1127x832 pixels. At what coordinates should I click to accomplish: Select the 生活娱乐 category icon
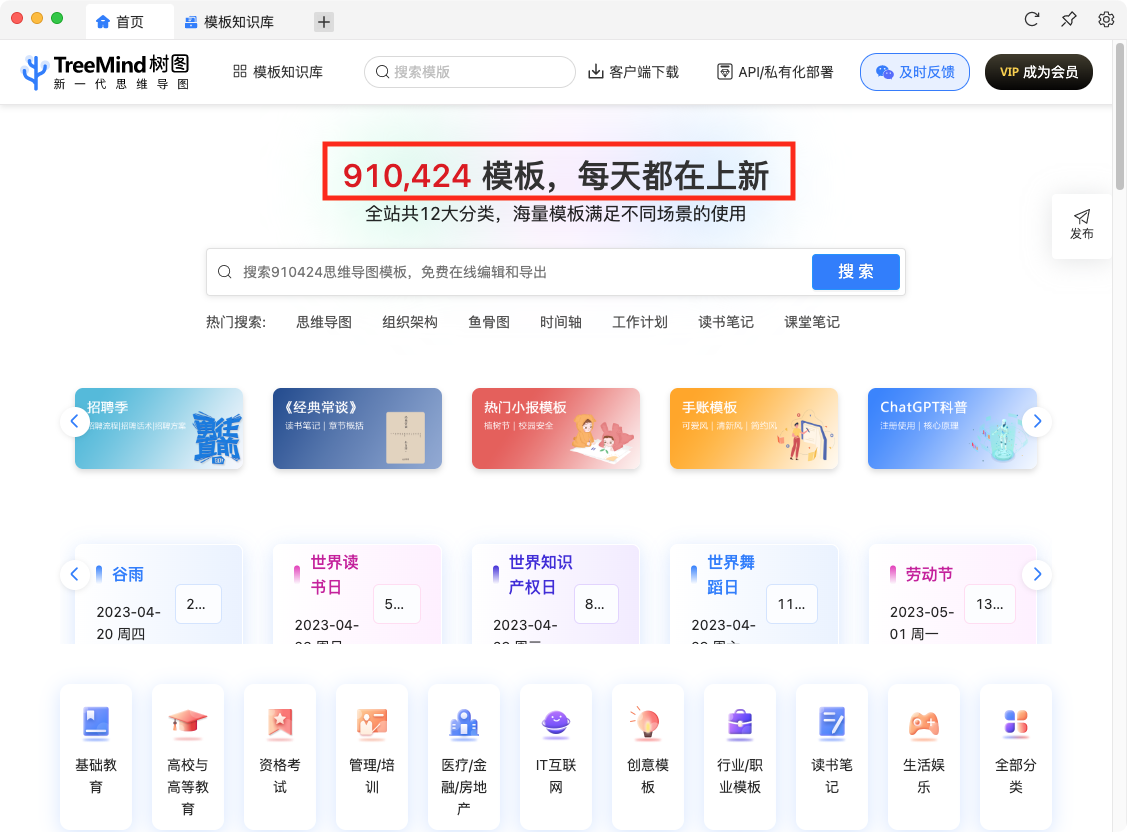924,724
